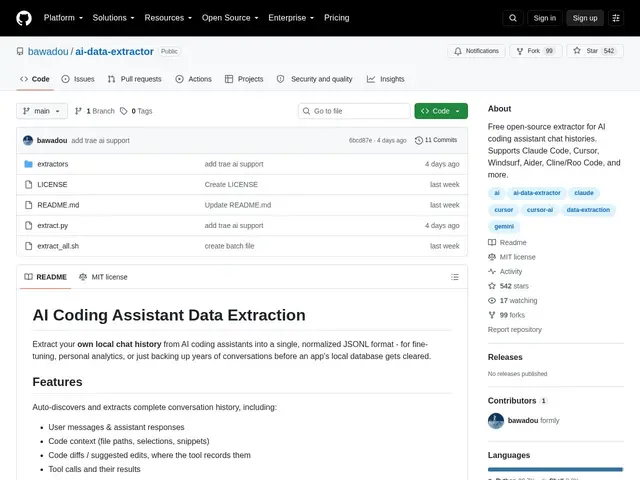Switch to the Projects tab
Image resolution: width=640 pixels, height=480 pixels.
tap(244, 79)
